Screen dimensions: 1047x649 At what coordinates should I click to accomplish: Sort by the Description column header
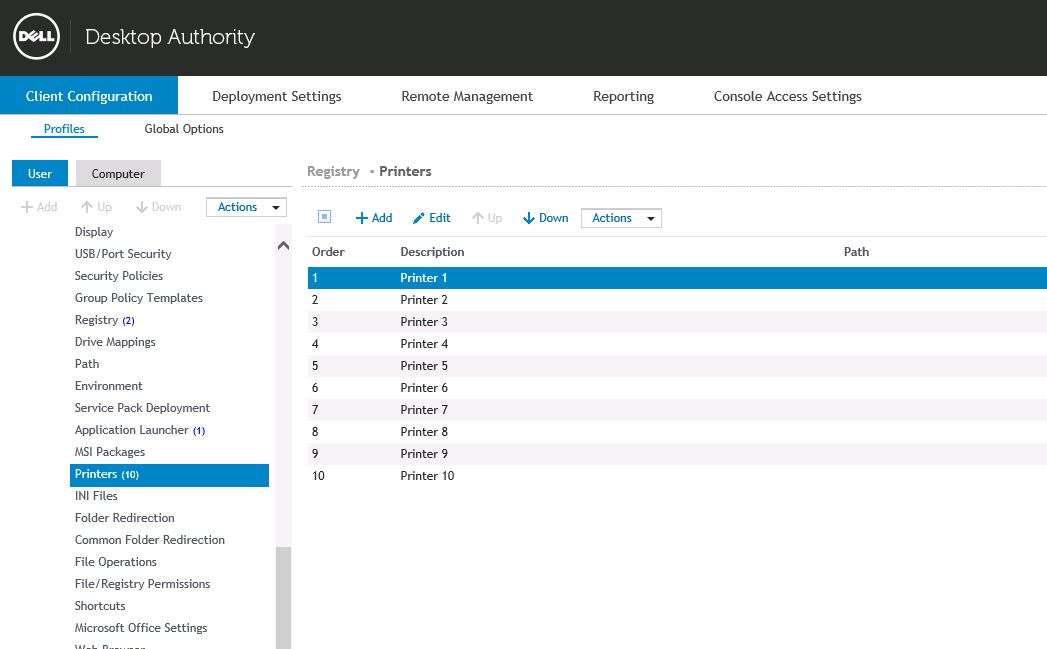432,252
